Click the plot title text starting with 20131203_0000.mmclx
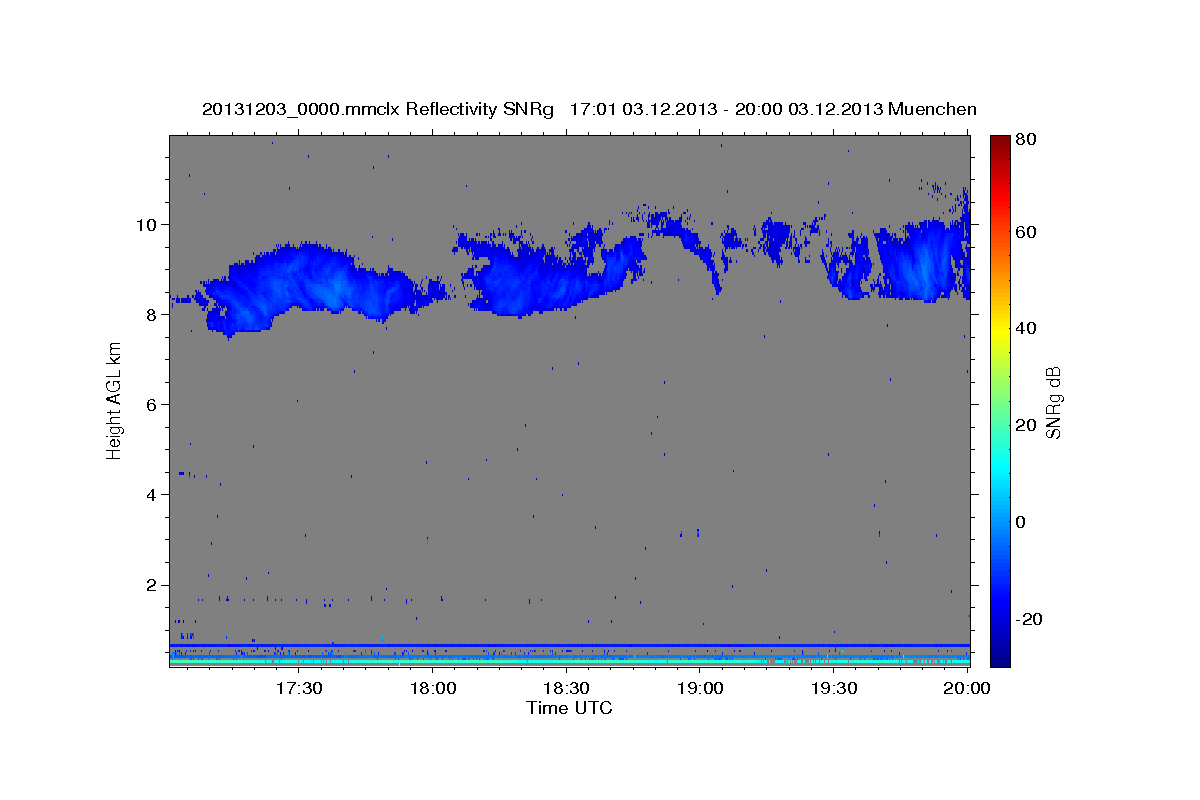 (589, 109)
